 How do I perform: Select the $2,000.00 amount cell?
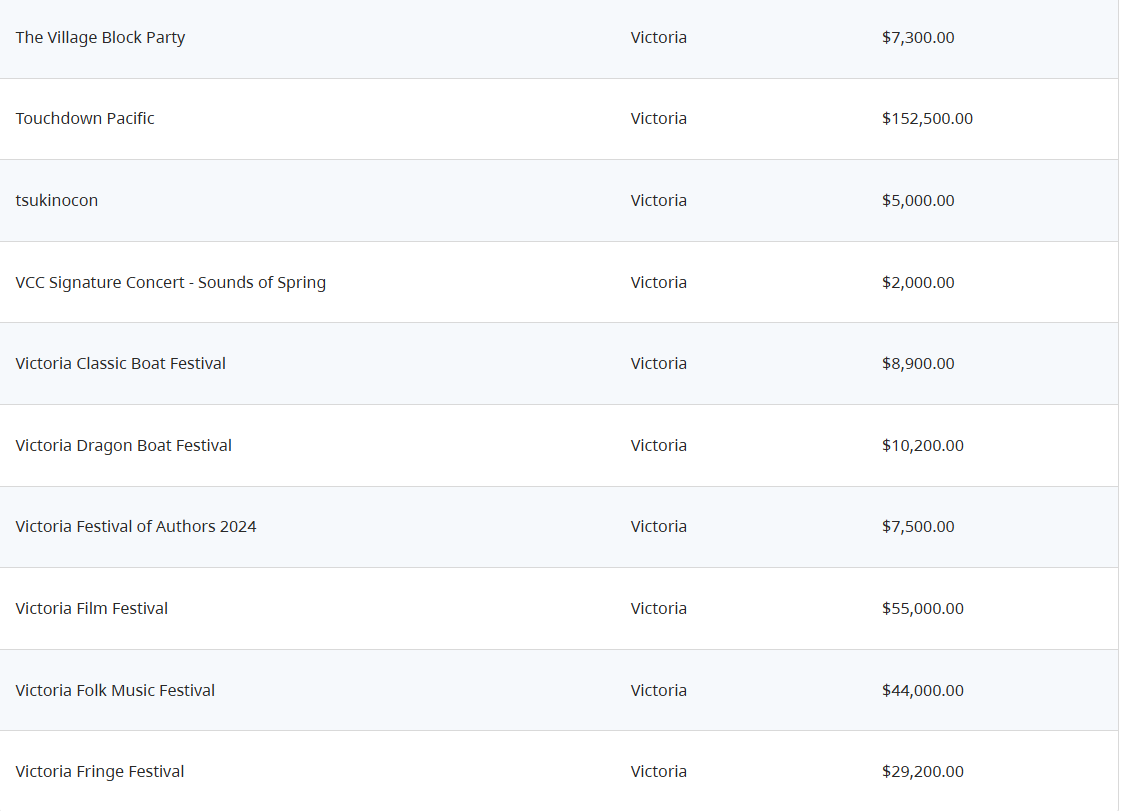coord(918,282)
